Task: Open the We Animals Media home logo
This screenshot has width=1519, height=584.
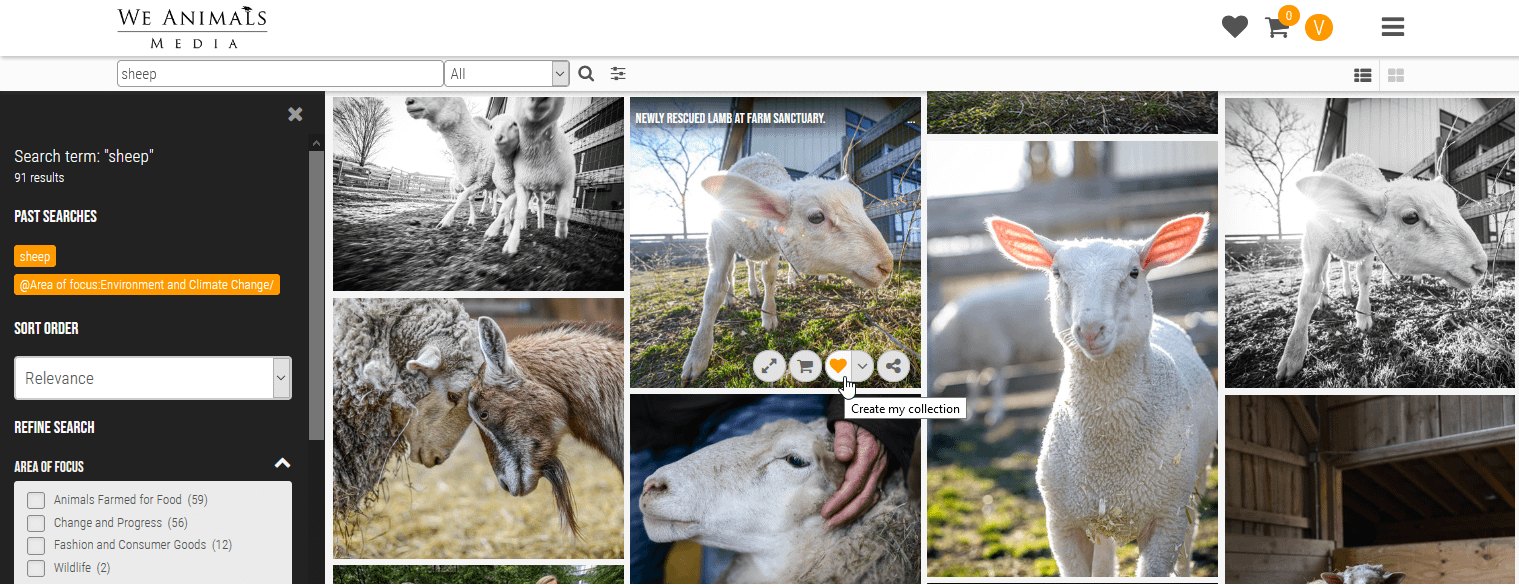Action: click(192, 28)
